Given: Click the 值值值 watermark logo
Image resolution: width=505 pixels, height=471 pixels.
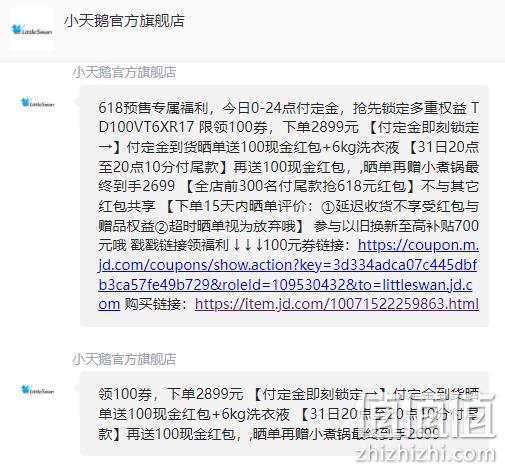Looking at the screenshot, I should pos(430,415).
